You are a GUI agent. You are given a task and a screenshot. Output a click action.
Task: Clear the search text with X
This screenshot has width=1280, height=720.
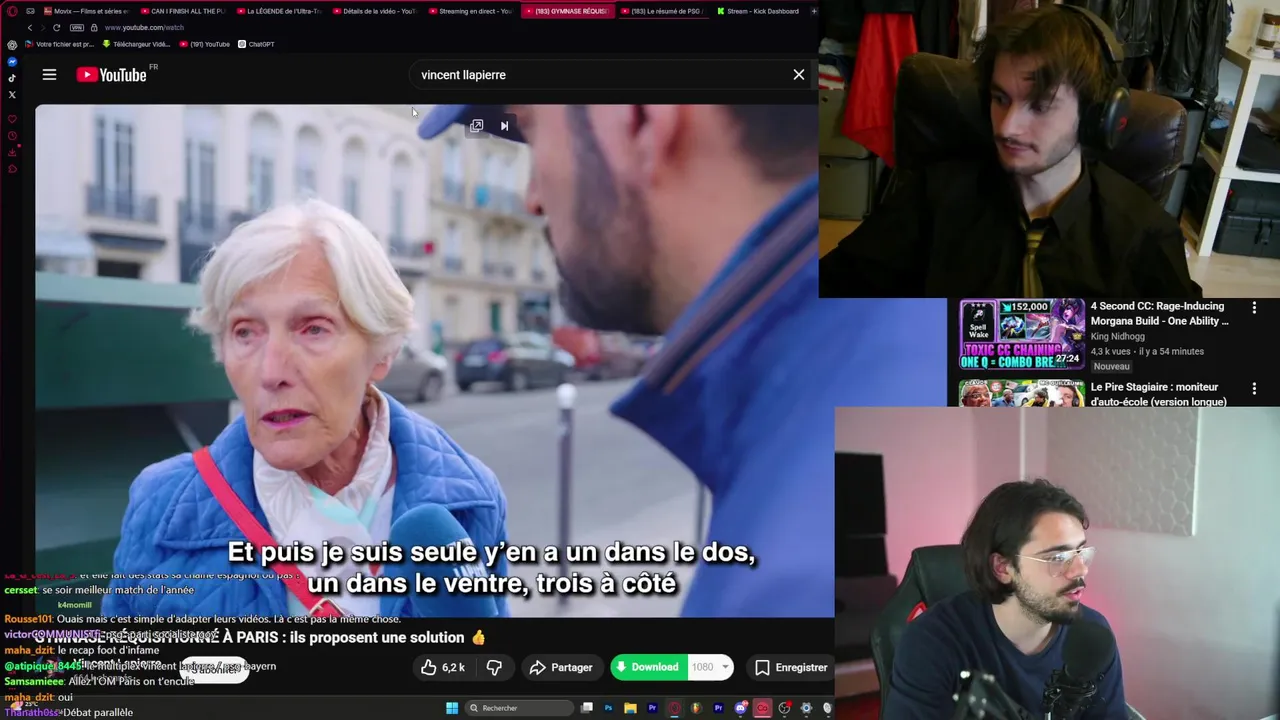[x=798, y=74]
